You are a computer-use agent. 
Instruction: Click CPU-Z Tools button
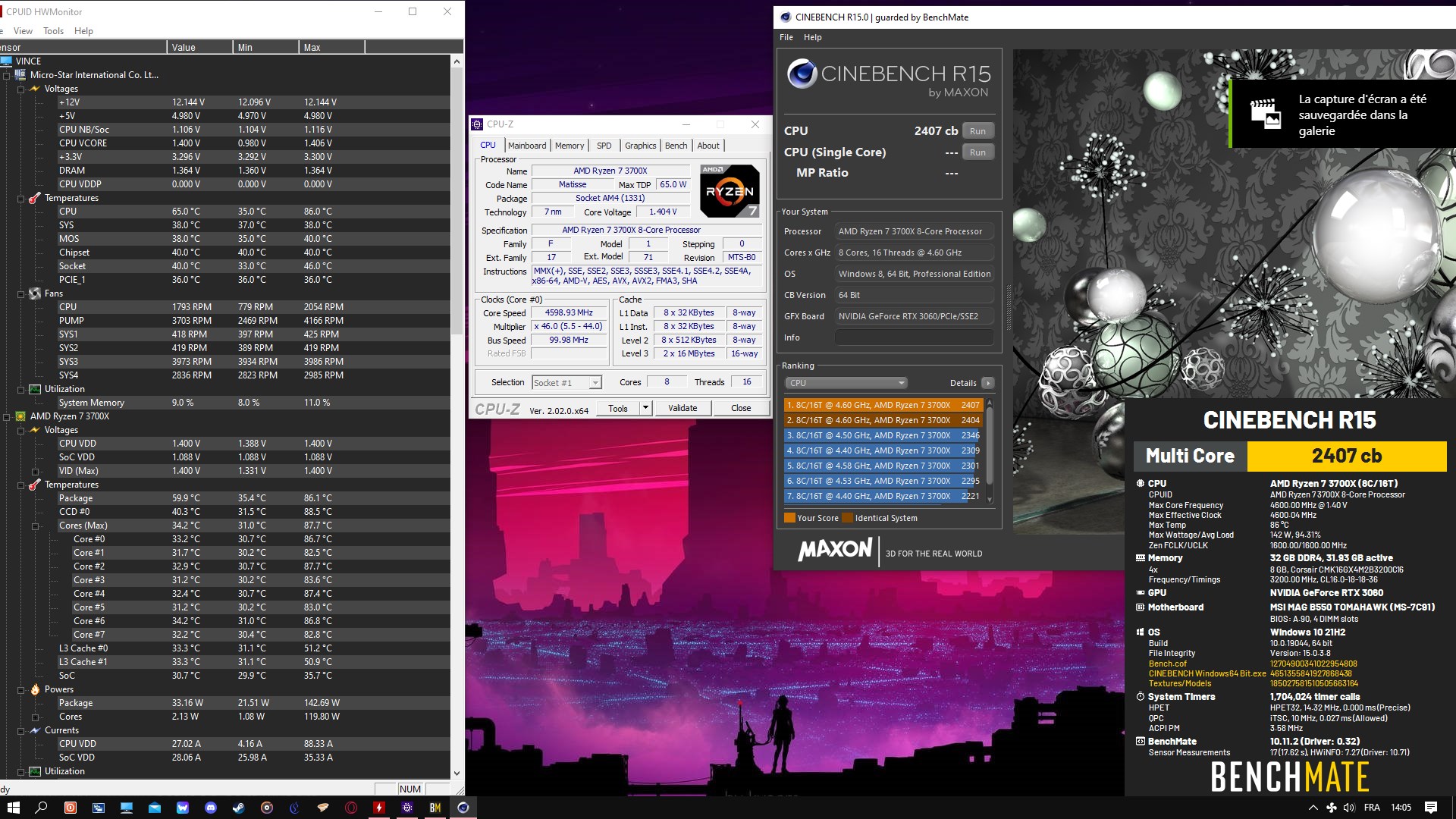point(618,408)
